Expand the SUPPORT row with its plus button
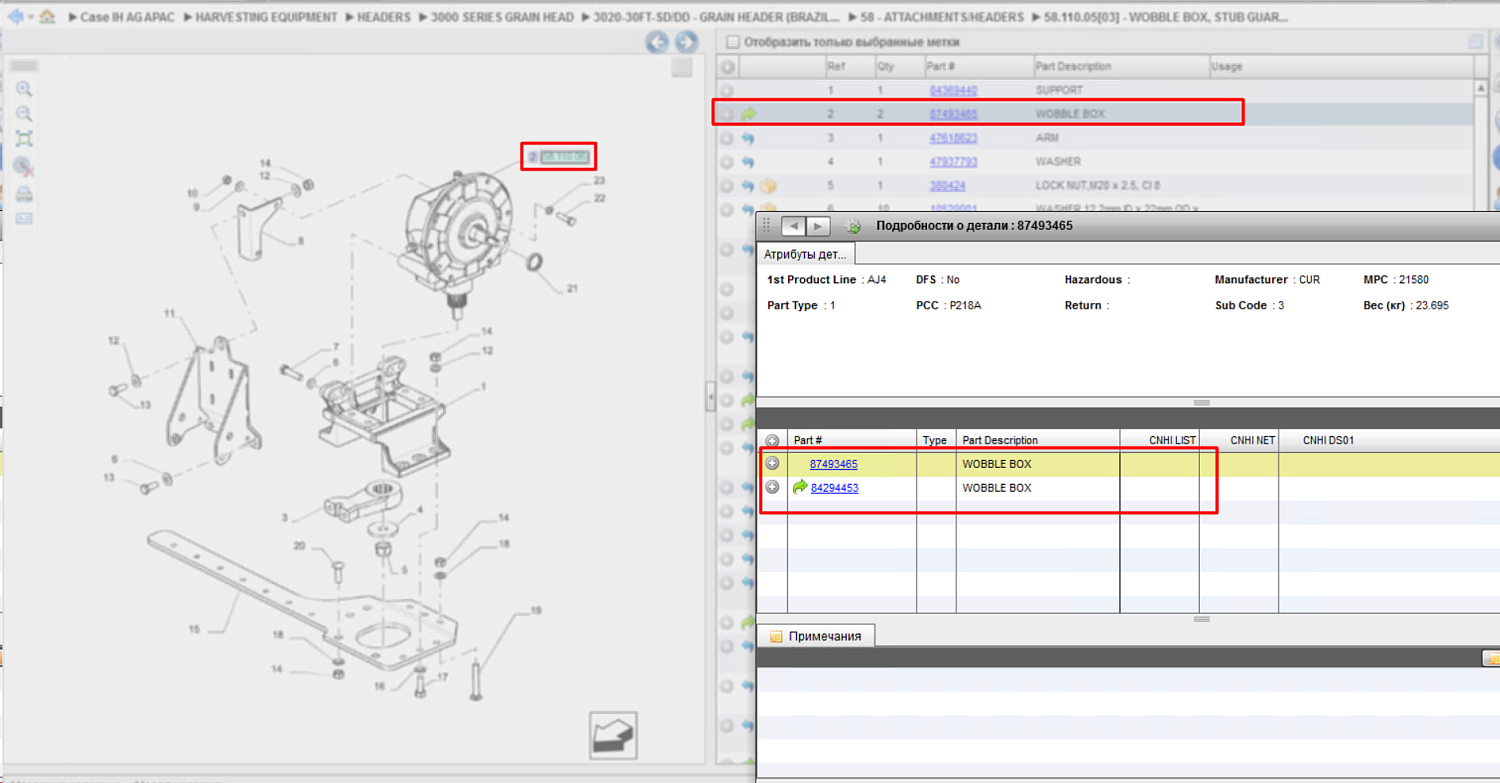 pyautogui.click(x=727, y=90)
